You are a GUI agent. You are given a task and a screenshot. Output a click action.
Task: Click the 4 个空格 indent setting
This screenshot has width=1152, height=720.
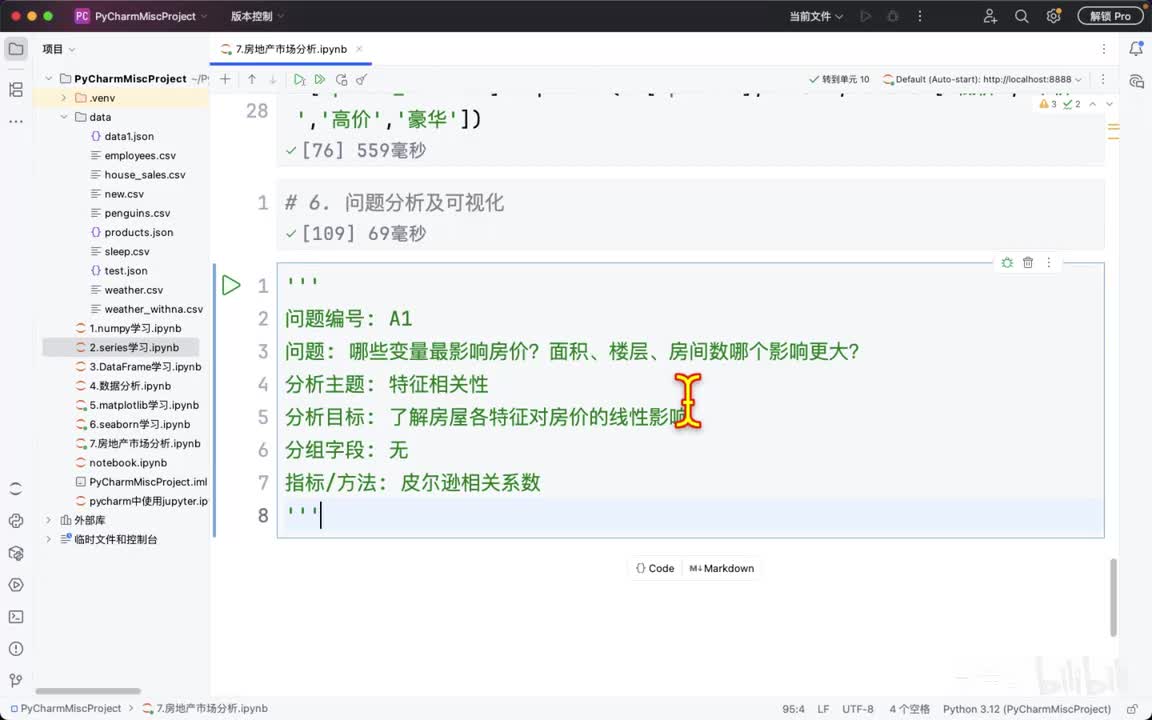910,709
